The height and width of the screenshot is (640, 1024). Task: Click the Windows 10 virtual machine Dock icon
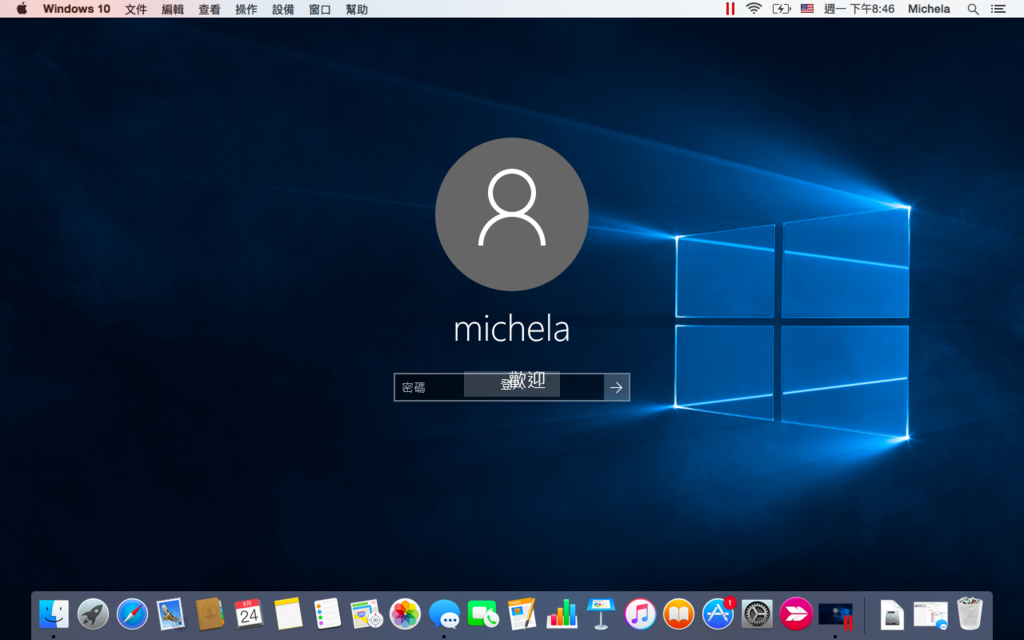[x=835, y=615]
